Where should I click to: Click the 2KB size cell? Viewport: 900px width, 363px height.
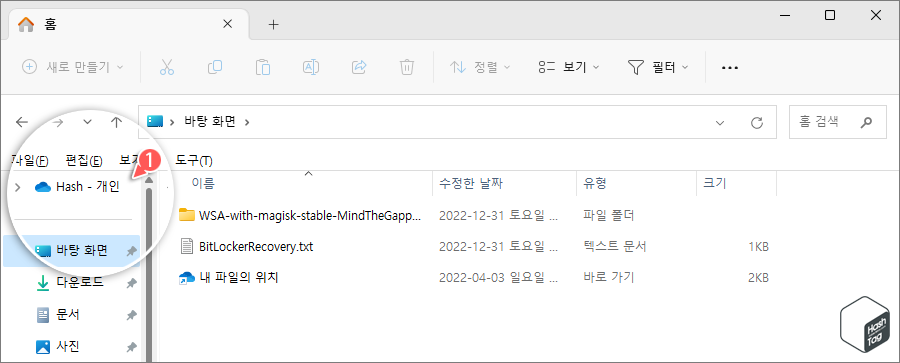pos(758,278)
